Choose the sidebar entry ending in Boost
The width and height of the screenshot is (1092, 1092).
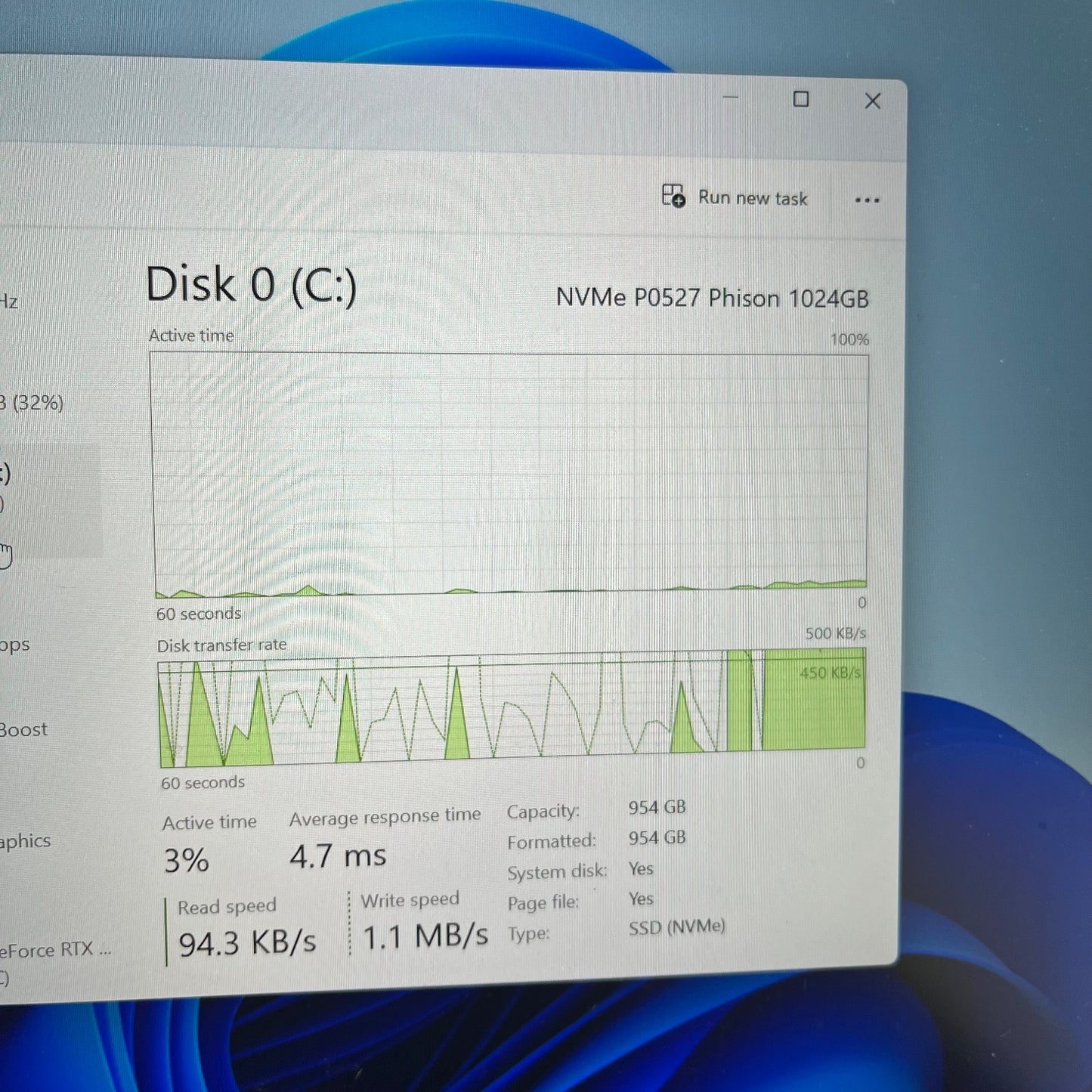tap(24, 730)
